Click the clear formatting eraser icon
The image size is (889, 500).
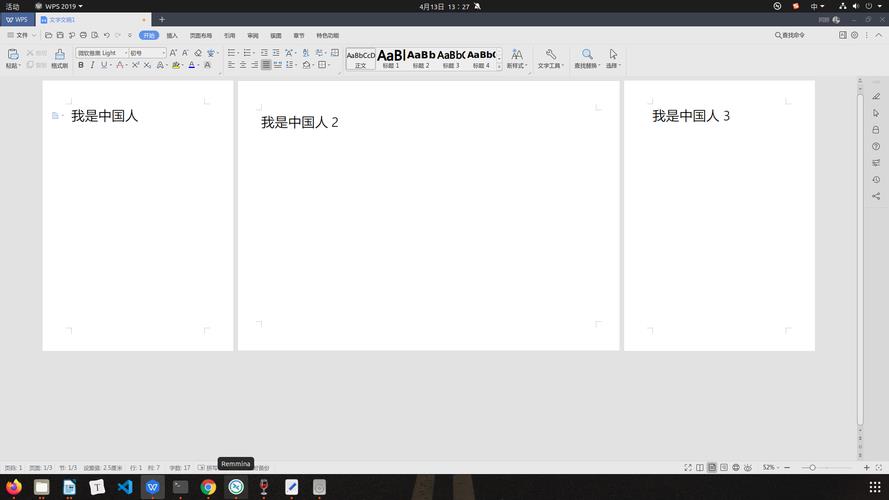pos(197,53)
